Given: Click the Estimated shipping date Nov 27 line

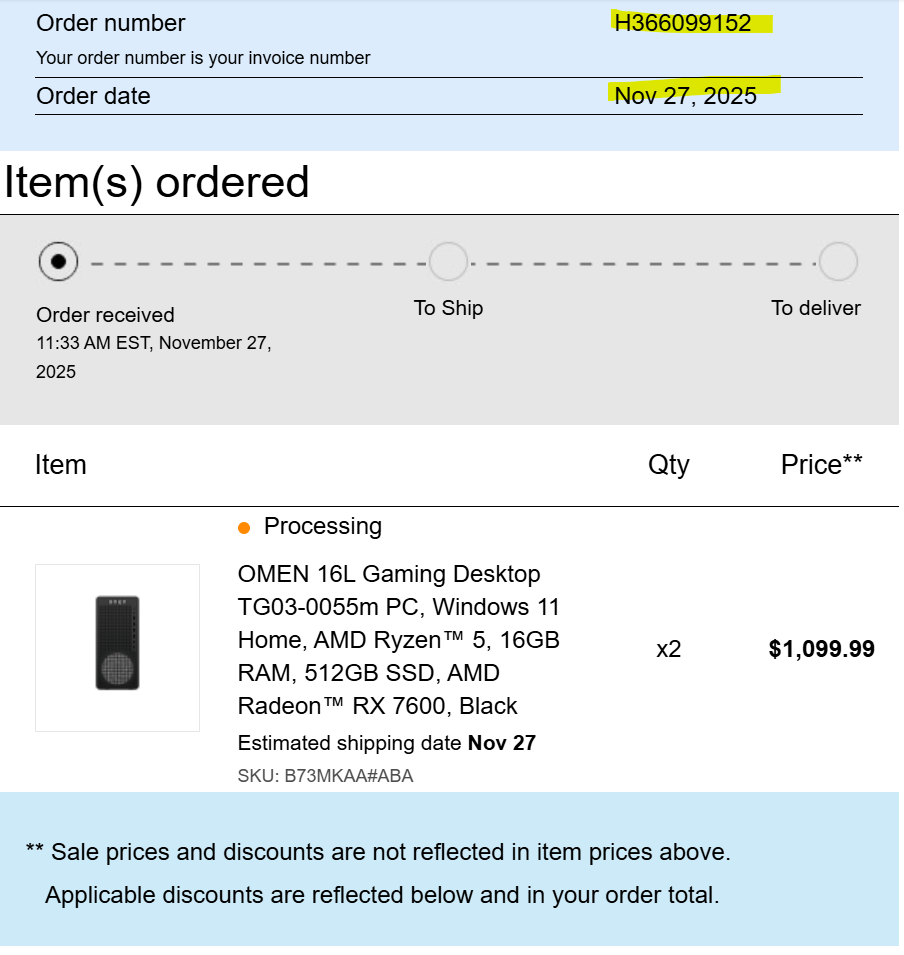Looking at the screenshot, I should tap(386, 743).
